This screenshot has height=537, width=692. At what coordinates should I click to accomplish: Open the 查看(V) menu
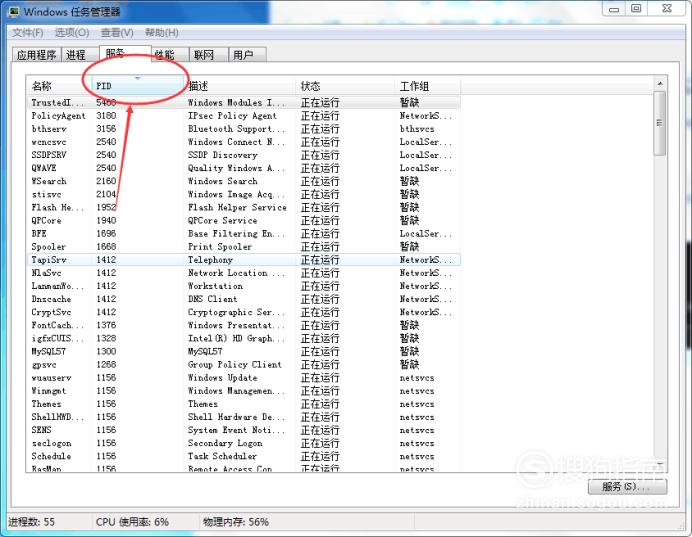point(117,33)
